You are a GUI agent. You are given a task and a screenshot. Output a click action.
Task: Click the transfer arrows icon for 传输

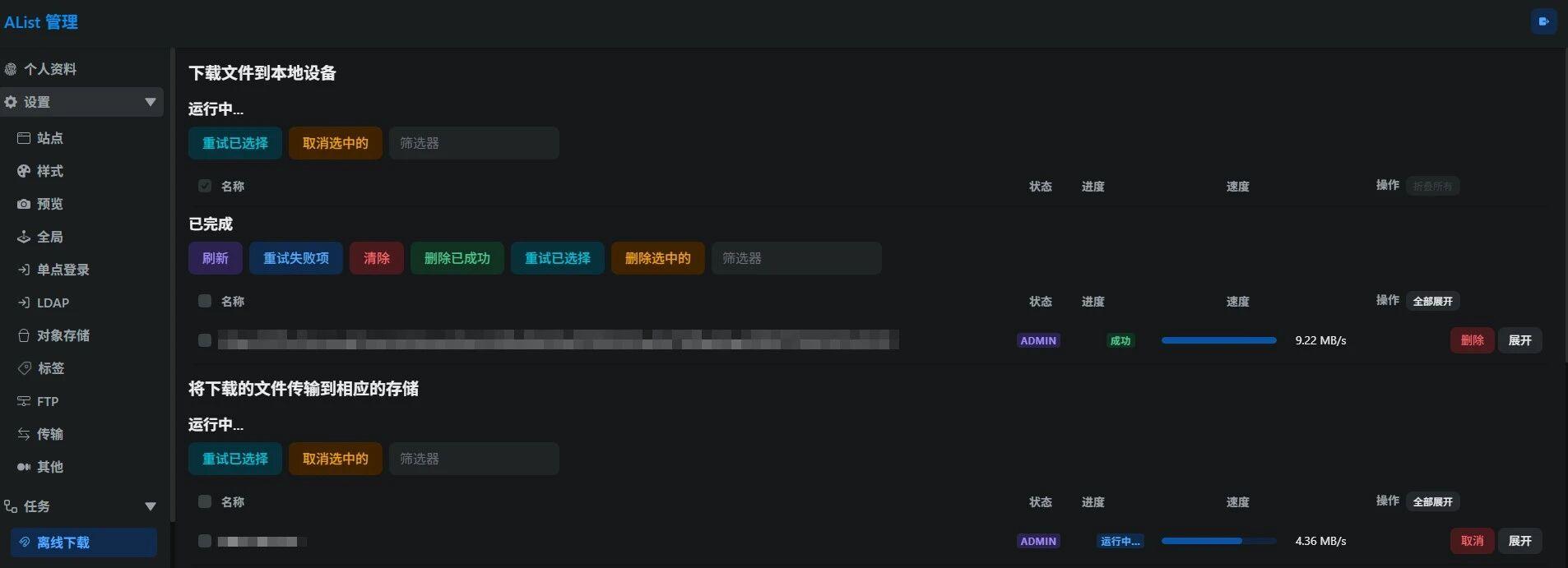[x=24, y=434]
